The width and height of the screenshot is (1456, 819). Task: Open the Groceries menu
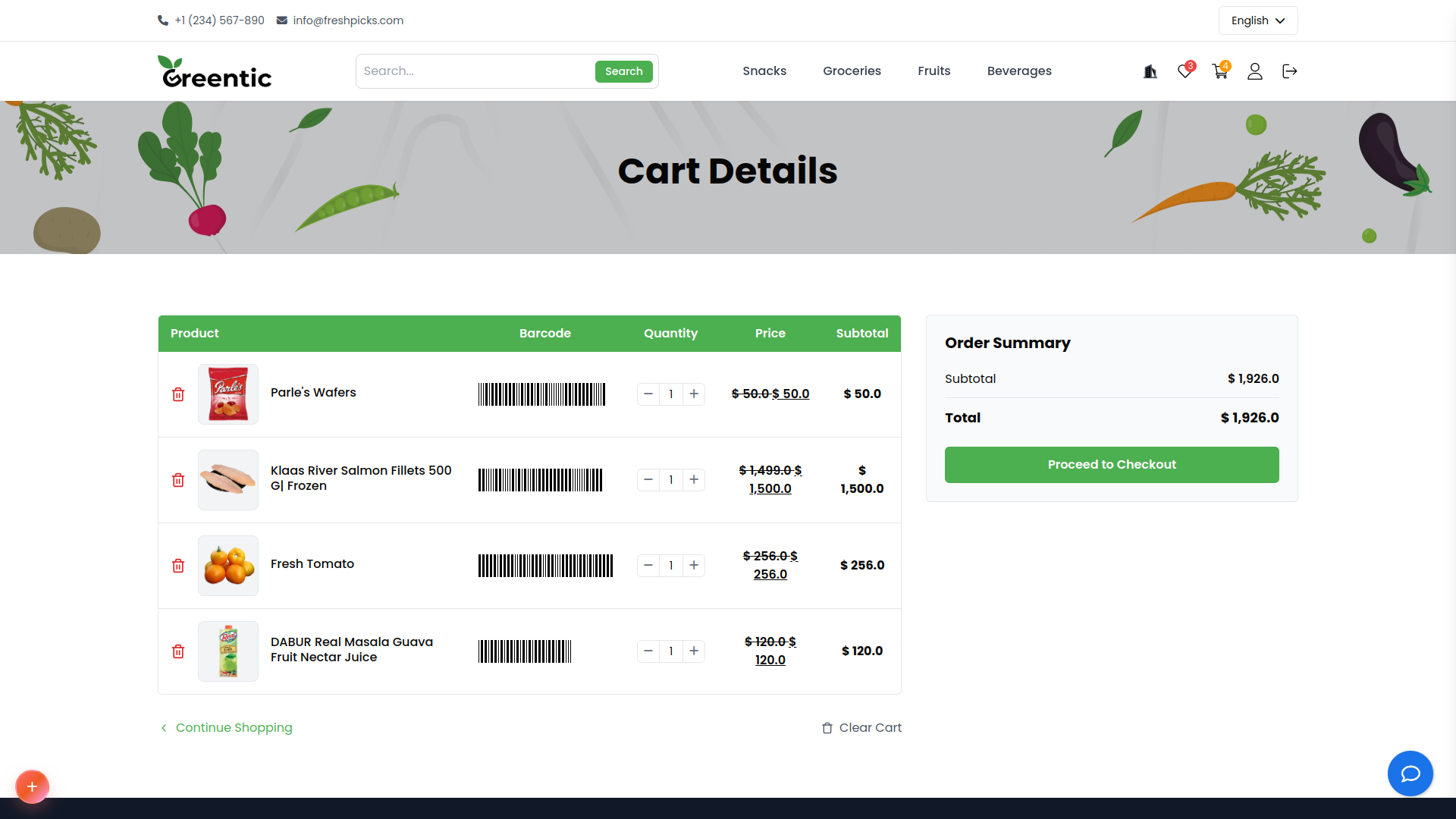click(852, 71)
